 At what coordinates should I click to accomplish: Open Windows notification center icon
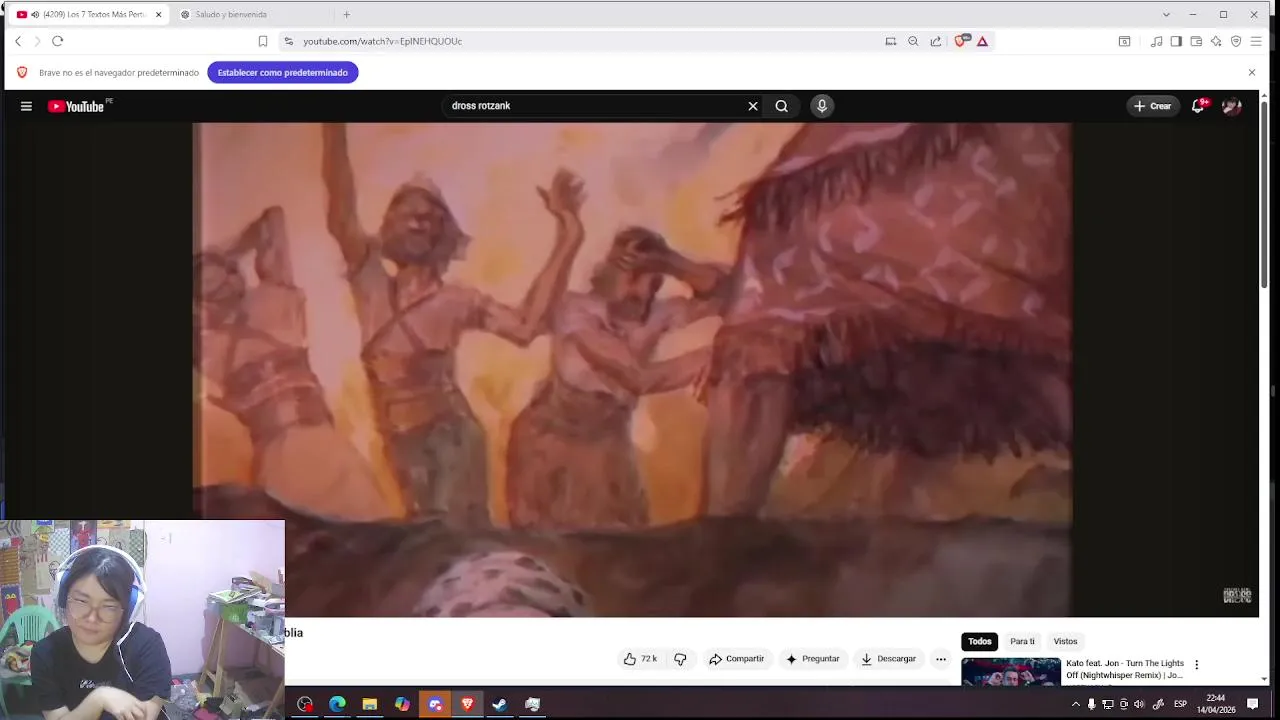pos(1252,704)
